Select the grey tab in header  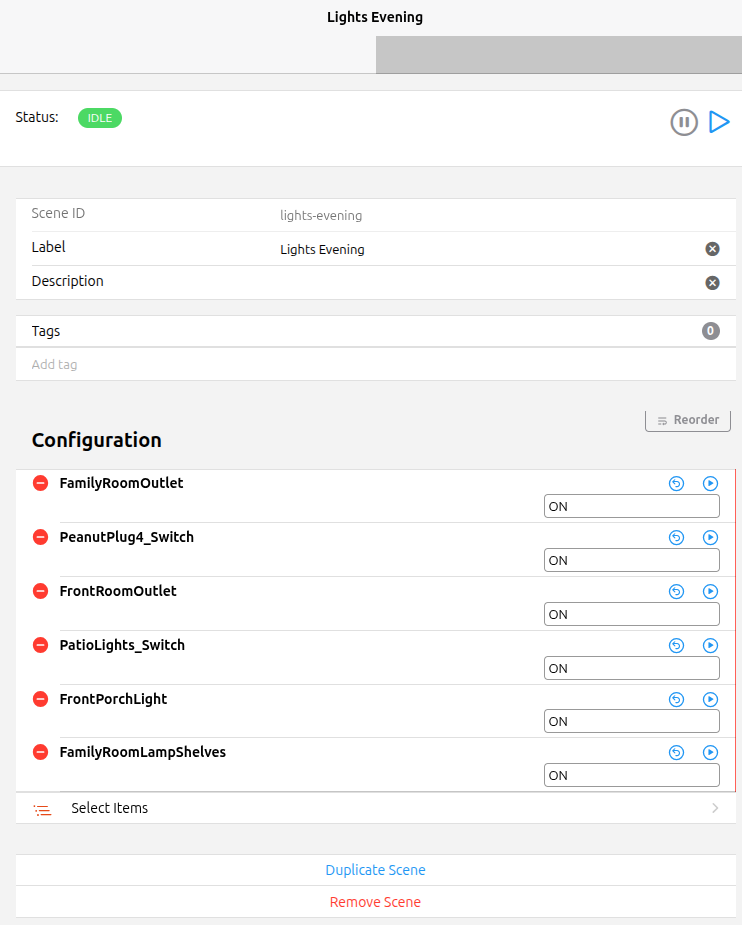pyautogui.click(x=558, y=55)
